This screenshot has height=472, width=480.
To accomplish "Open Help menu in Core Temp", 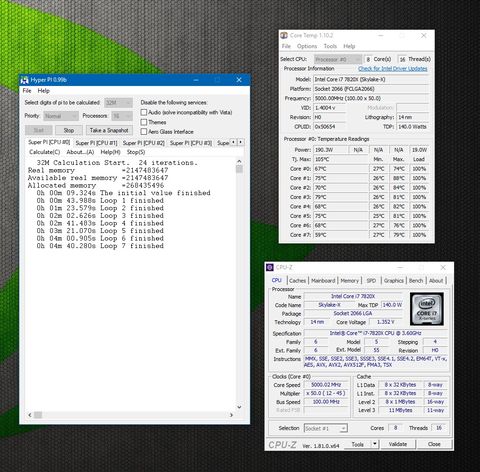I will pyautogui.click(x=349, y=46).
